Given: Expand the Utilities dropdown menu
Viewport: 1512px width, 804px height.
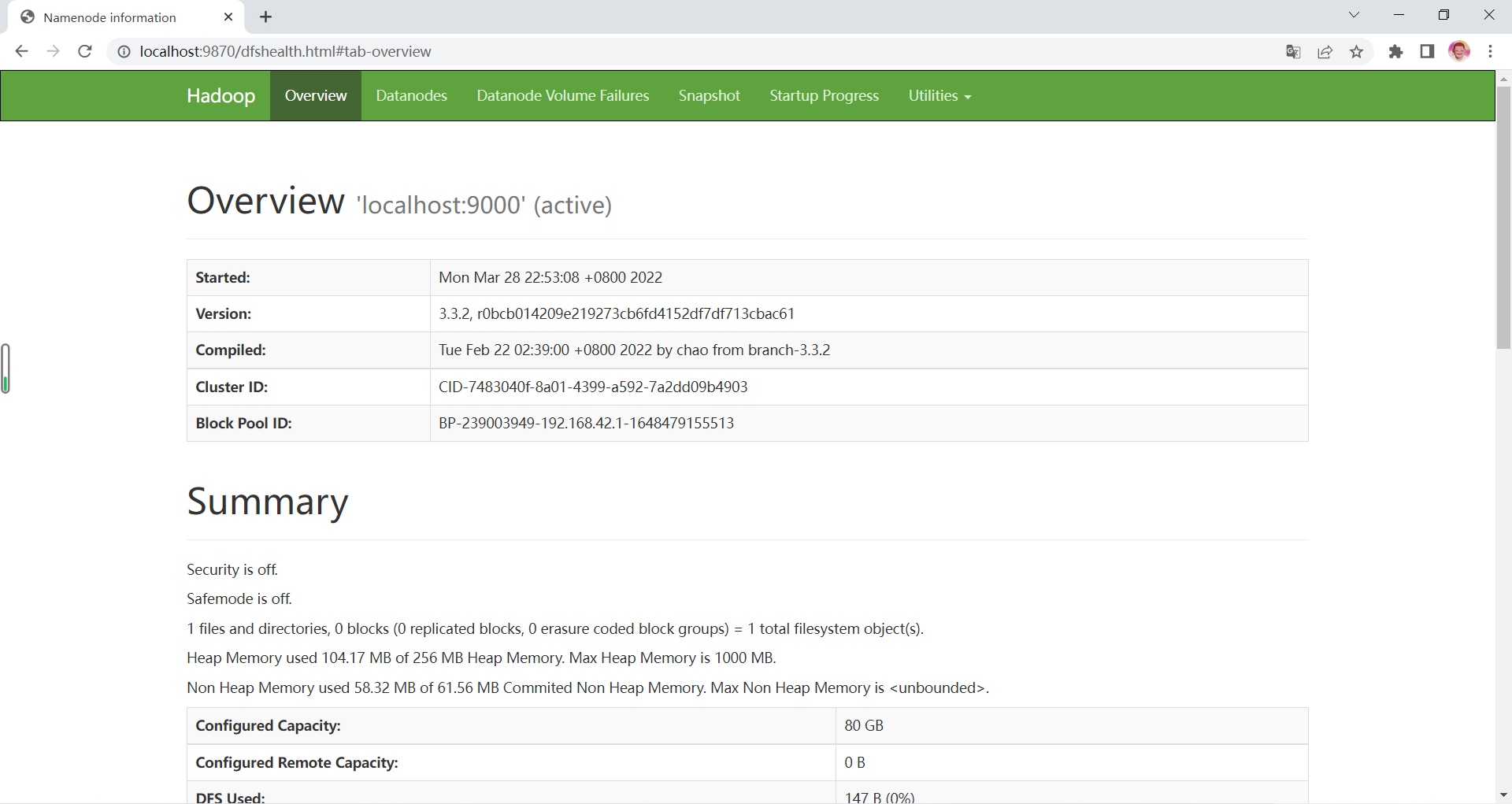Looking at the screenshot, I should (x=939, y=95).
